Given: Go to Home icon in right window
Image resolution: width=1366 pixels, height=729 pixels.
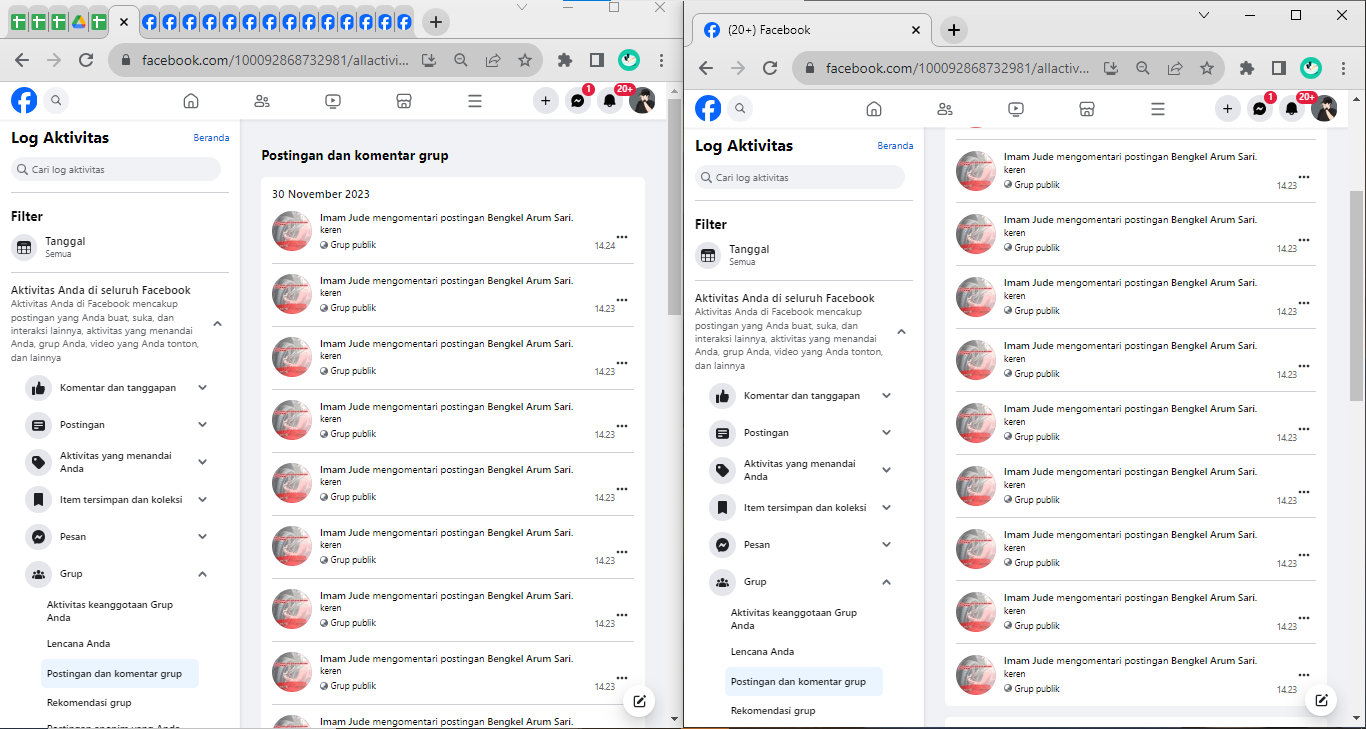Looking at the screenshot, I should pyautogui.click(x=874, y=108).
